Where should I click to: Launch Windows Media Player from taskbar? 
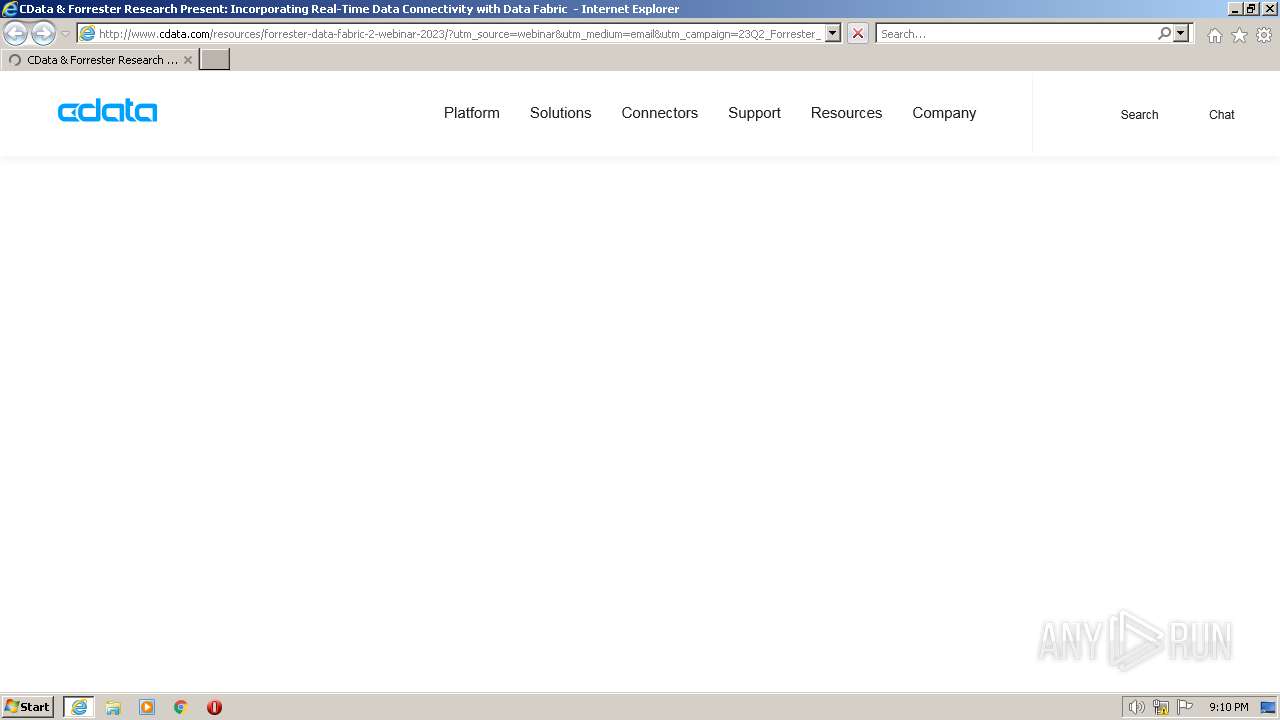tap(147, 707)
